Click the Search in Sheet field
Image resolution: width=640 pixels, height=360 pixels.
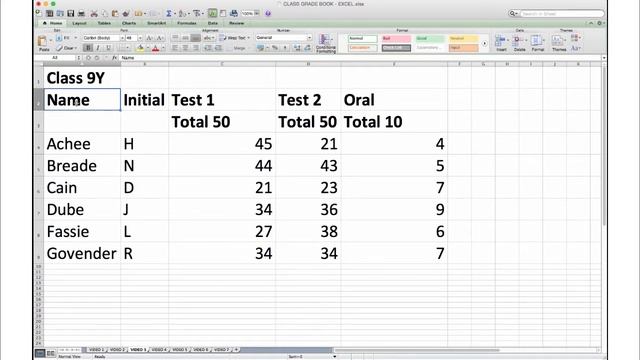click(557, 13)
